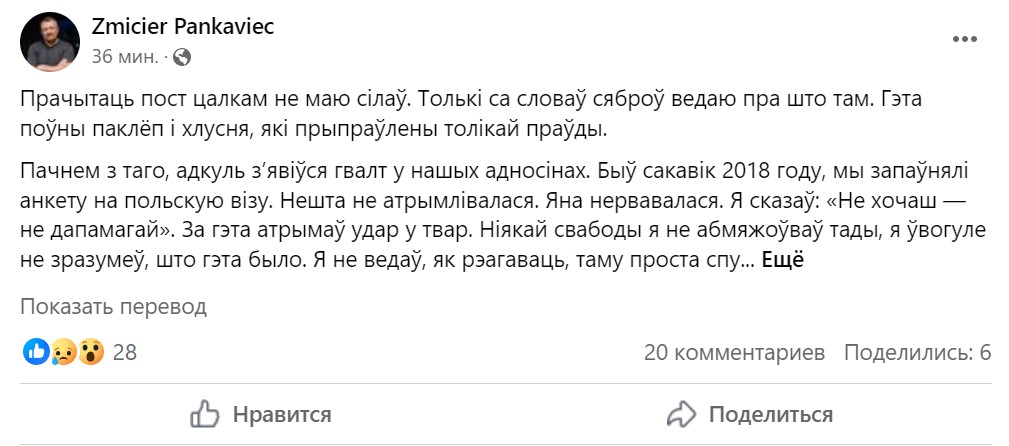Show the 20 комментариев comments
The height and width of the screenshot is (446, 1009).
(734, 352)
